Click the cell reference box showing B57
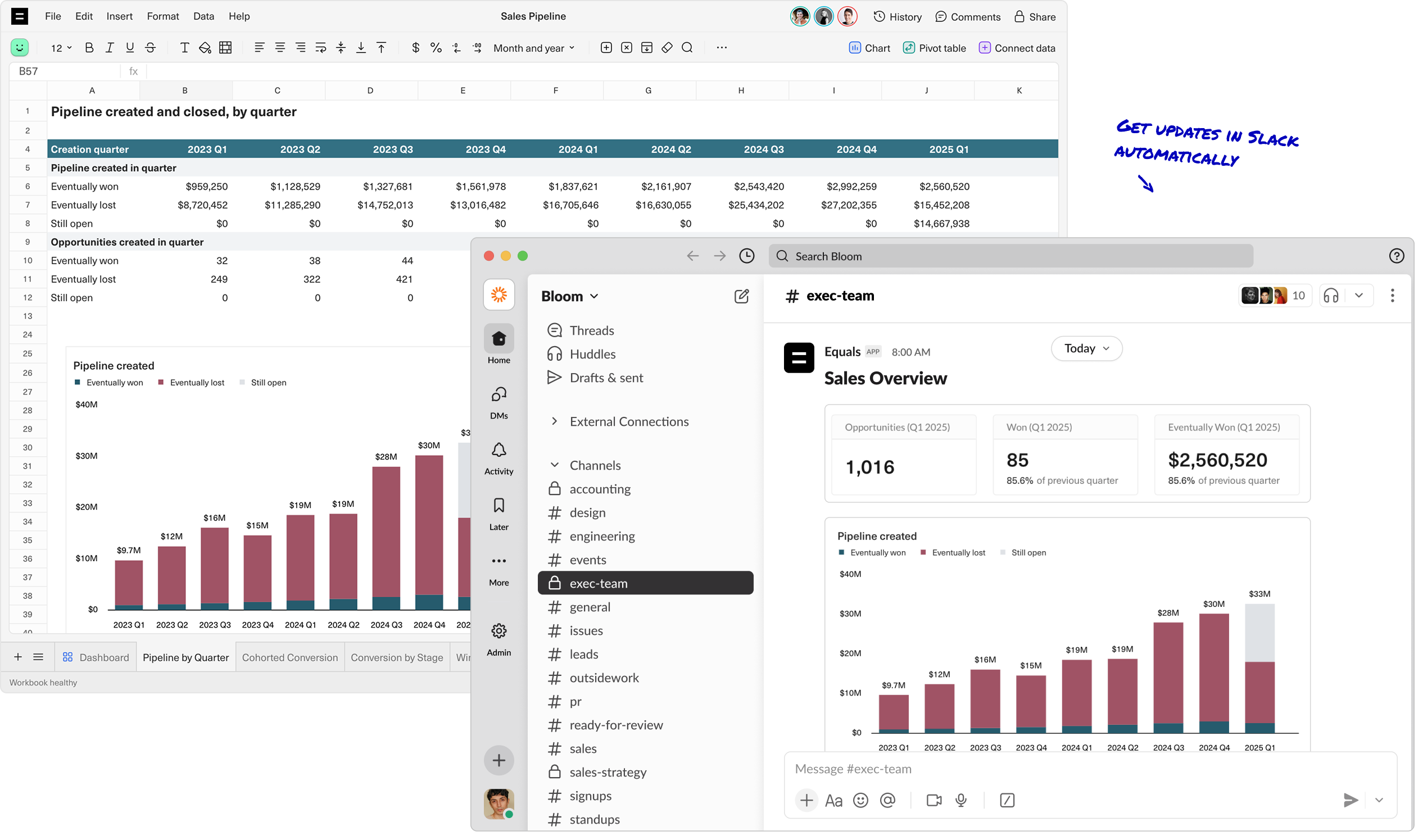This screenshot has height=840, width=1423. click(65, 71)
